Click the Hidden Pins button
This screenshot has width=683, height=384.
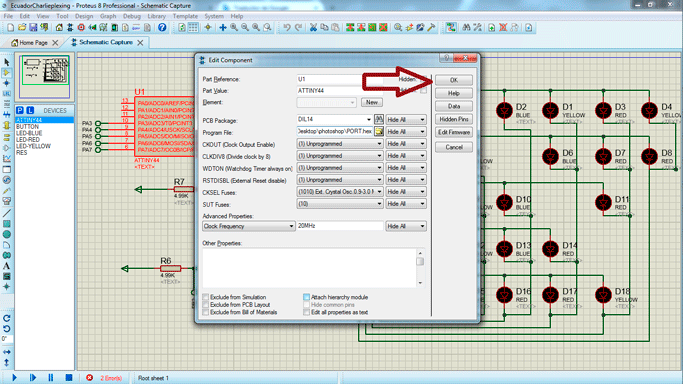click(453, 119)
